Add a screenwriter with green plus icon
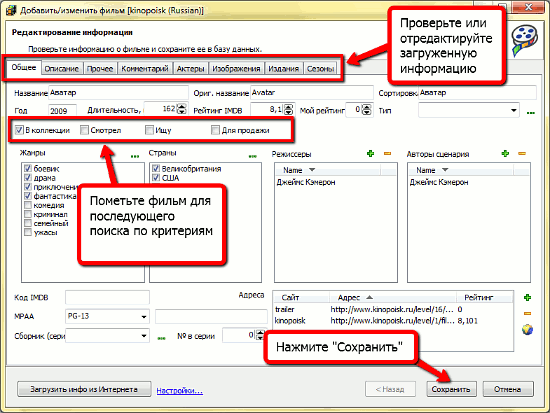550x413 pixels. [505, 153]
